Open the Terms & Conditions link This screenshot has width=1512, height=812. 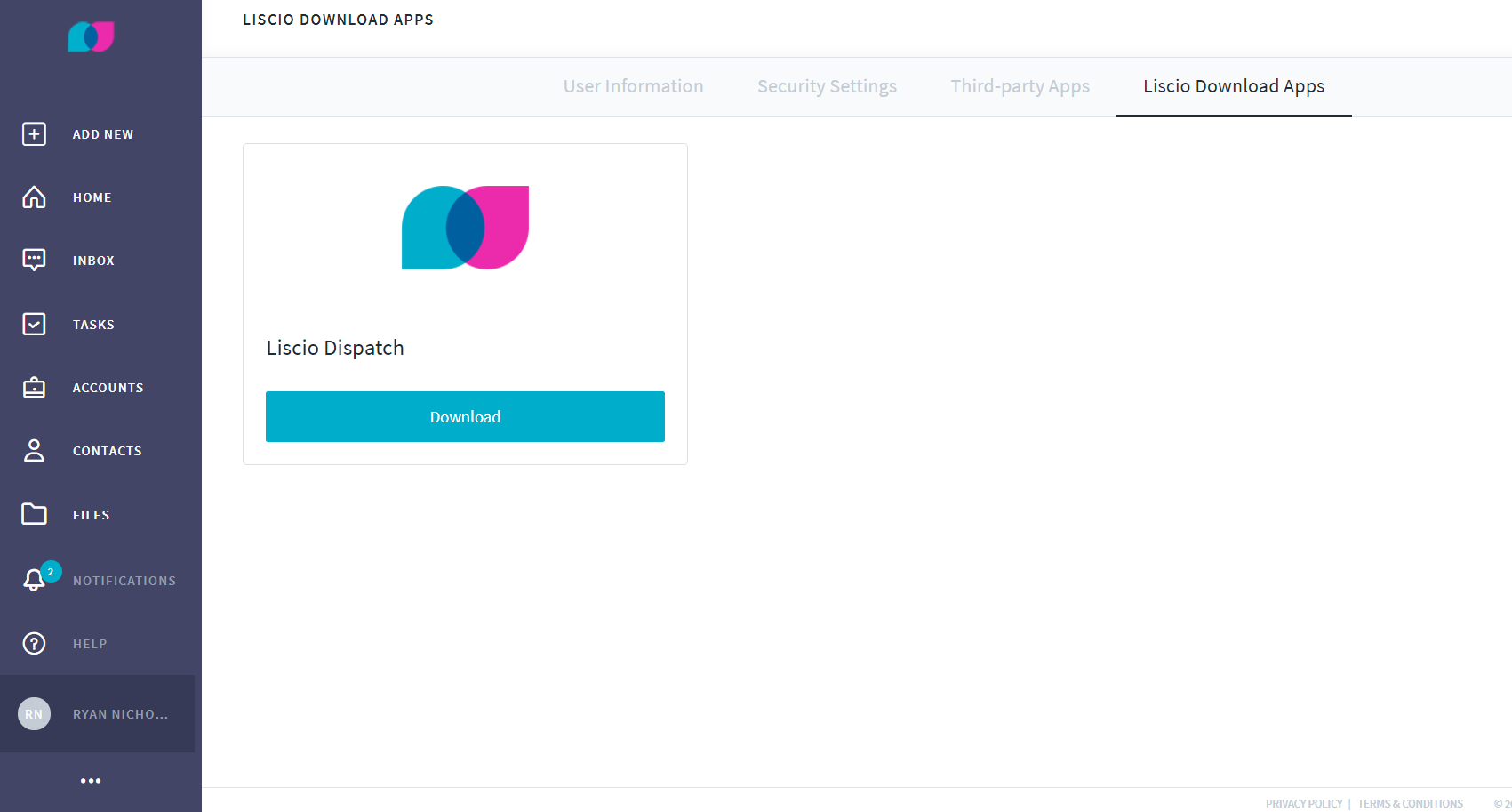pos(1410,804)
